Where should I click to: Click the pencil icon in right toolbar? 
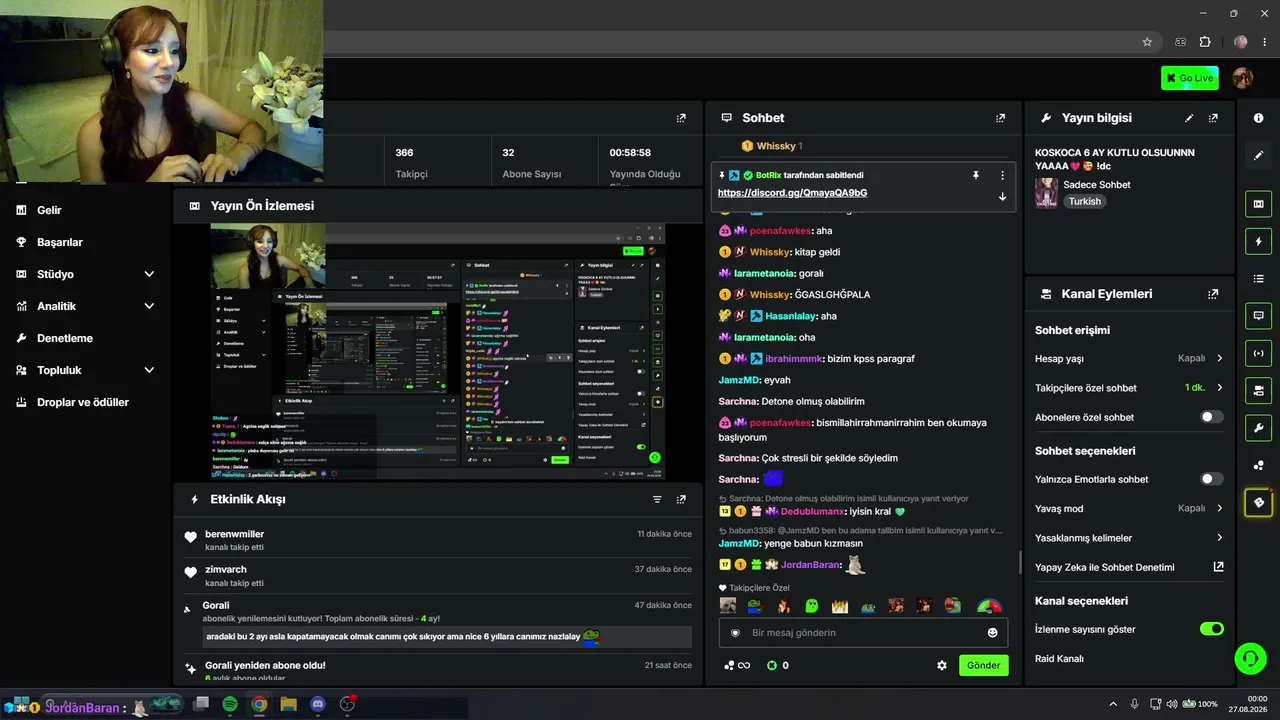(x=1258, y=156)
